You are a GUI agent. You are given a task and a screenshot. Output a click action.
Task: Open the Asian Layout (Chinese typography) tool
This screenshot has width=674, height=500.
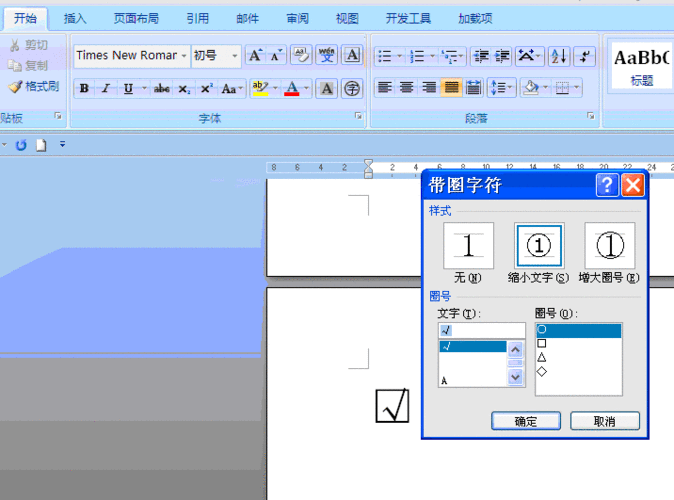(529, 56)
